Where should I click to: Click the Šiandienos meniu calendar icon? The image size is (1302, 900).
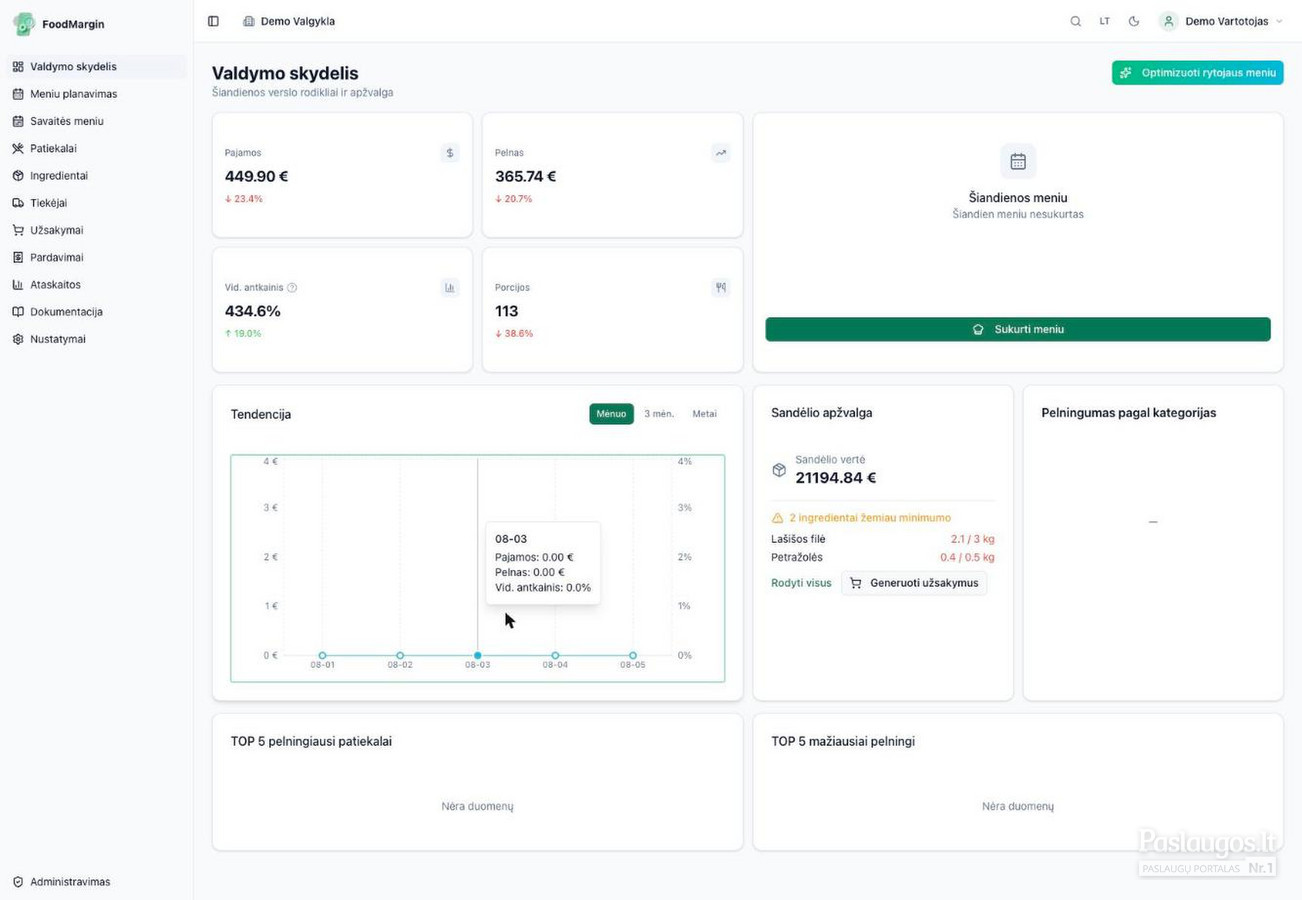[x=1018, y=161]
